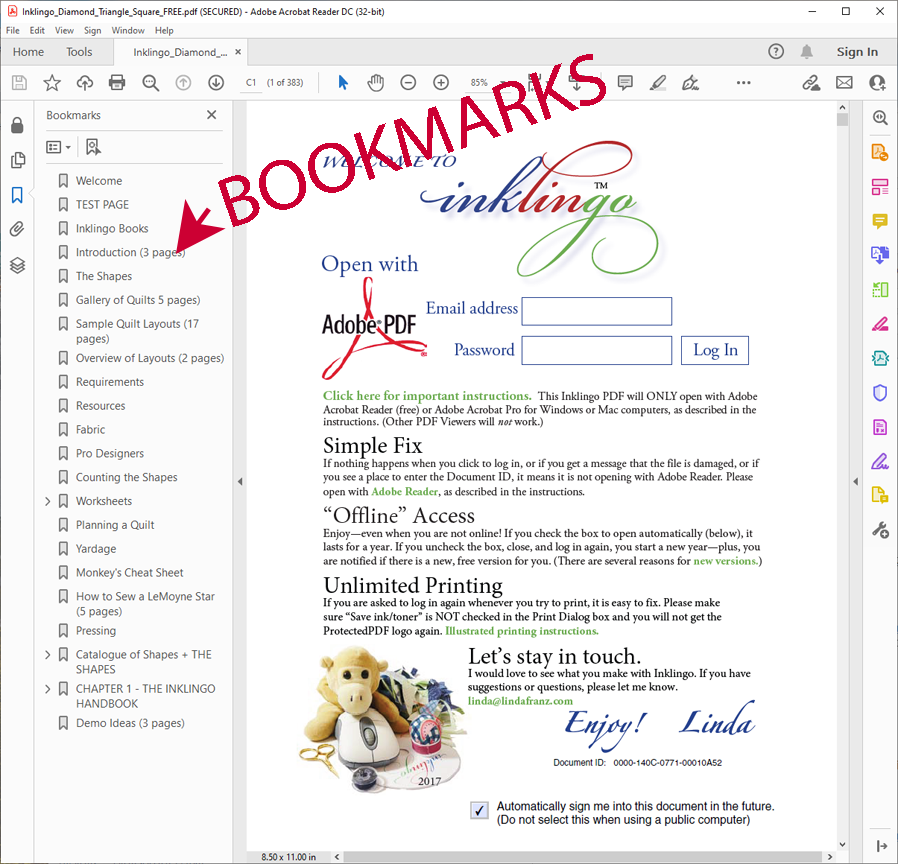
Task: Open Illustrated printing instructions link
Action: (x=522, y=631)
